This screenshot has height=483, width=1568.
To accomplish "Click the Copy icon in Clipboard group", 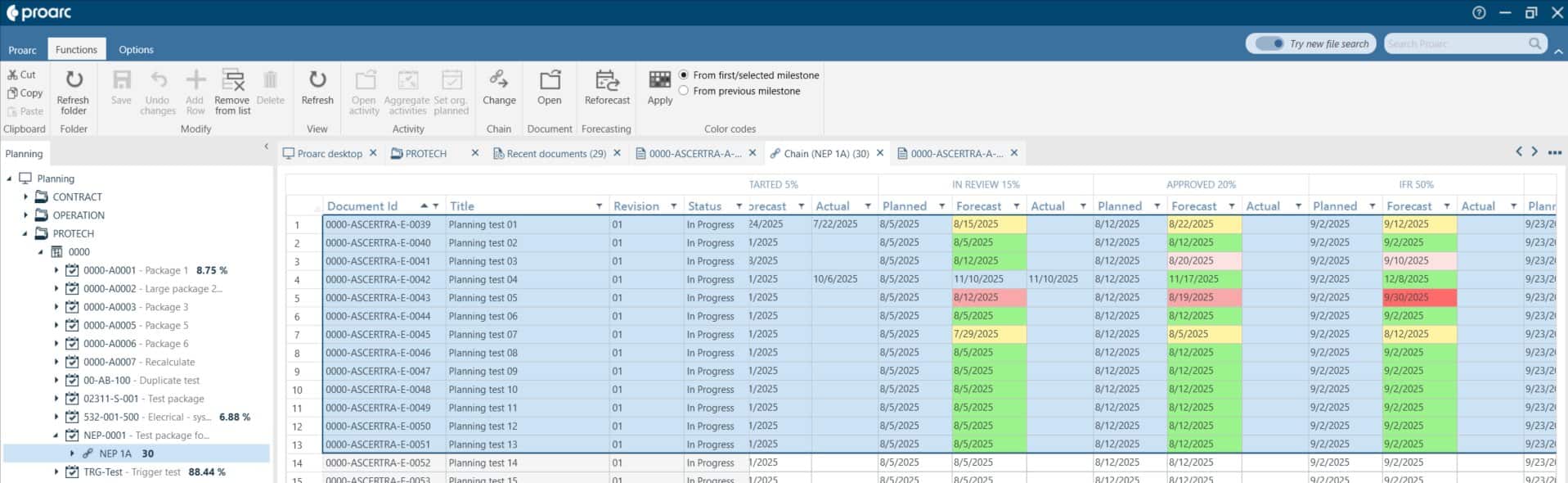I will pyautogui.click(x=25, y=93).
